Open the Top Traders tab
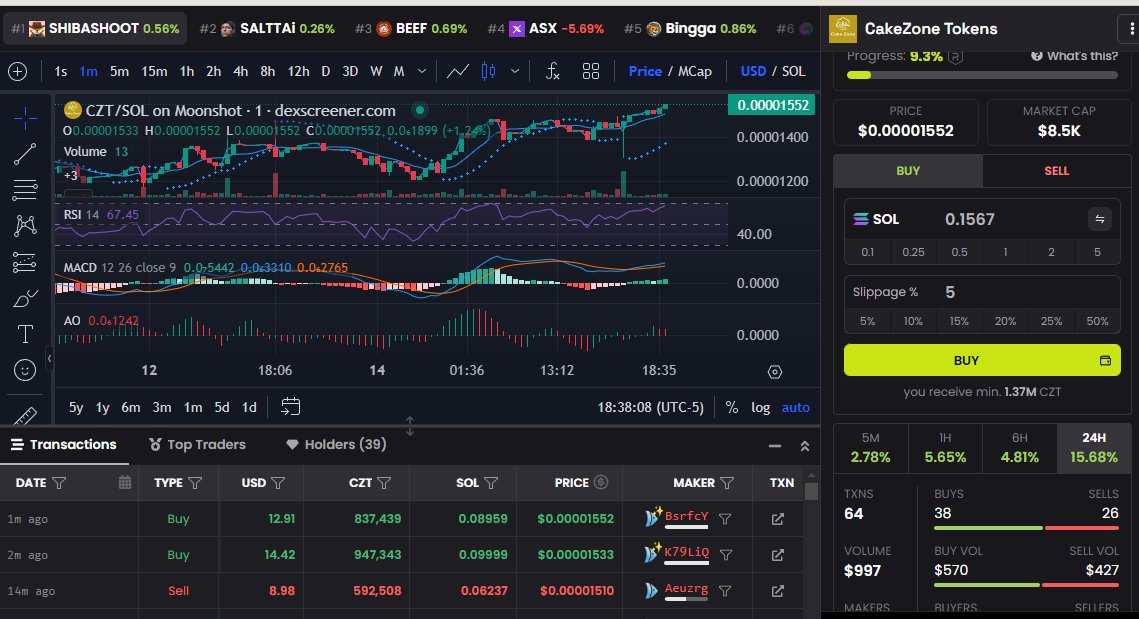This screenshot has height=619, width=1139. (x=197, y=445)
